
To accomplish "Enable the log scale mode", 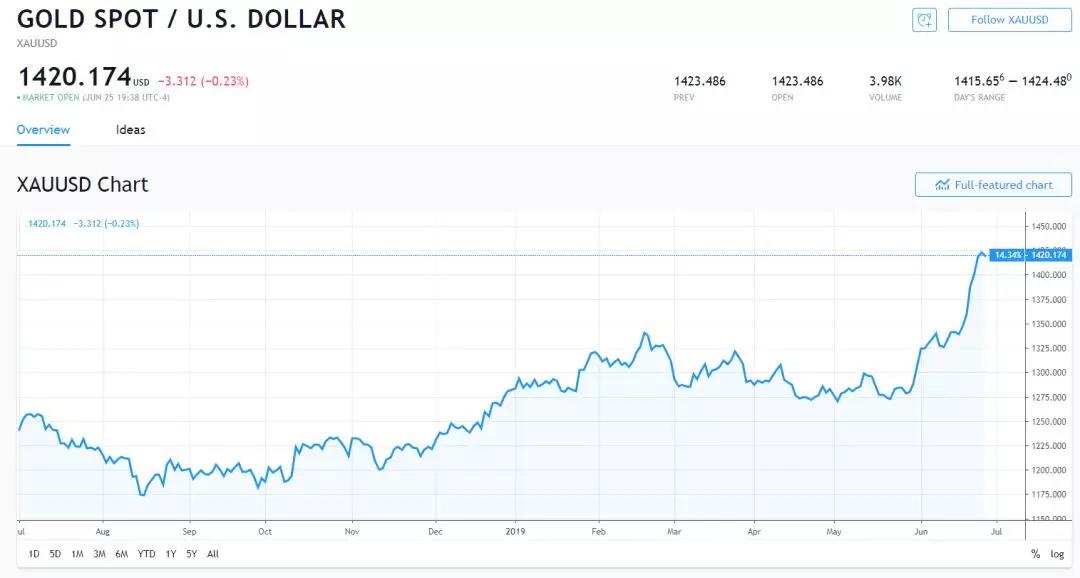I will (x=1056, y=553).
